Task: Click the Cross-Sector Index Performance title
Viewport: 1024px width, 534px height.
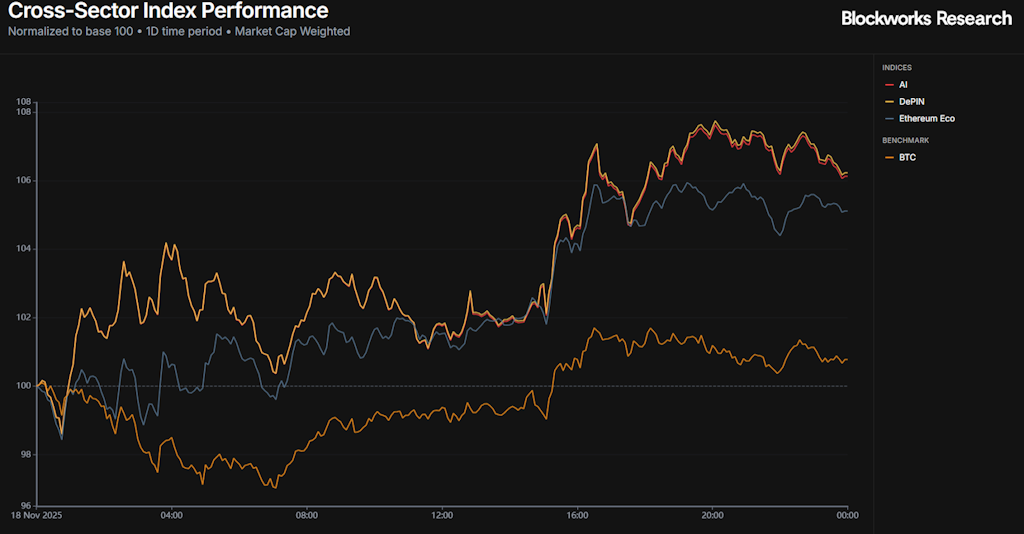Action: coord(168,12)
